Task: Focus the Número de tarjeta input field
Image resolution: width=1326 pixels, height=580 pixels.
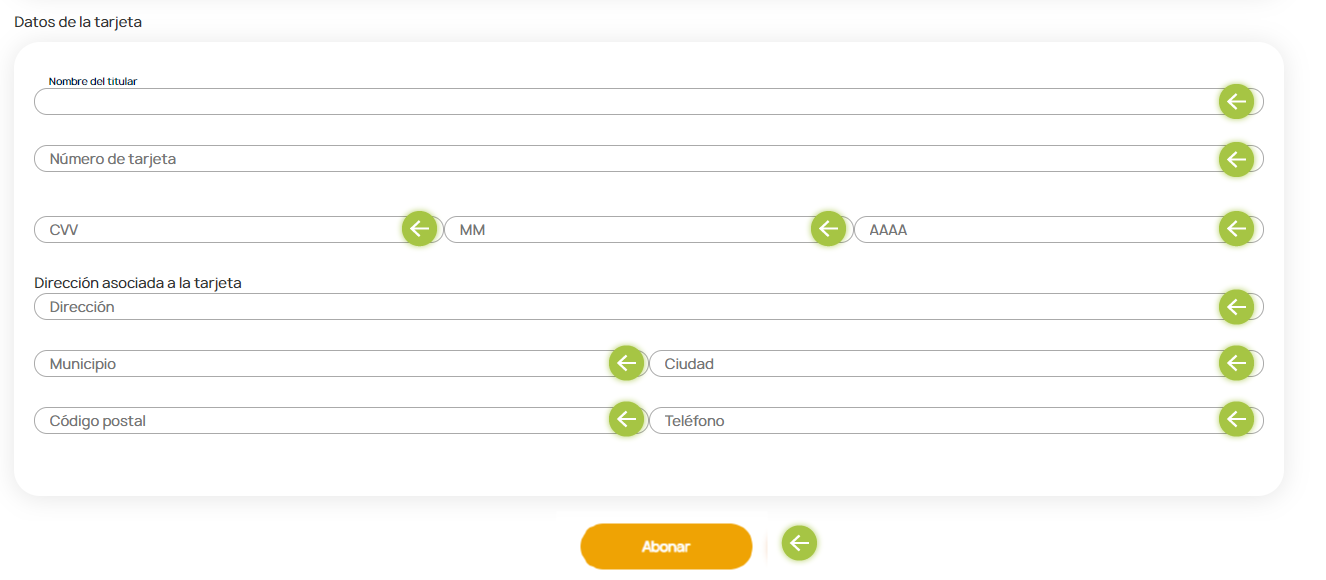Action: 649,159
